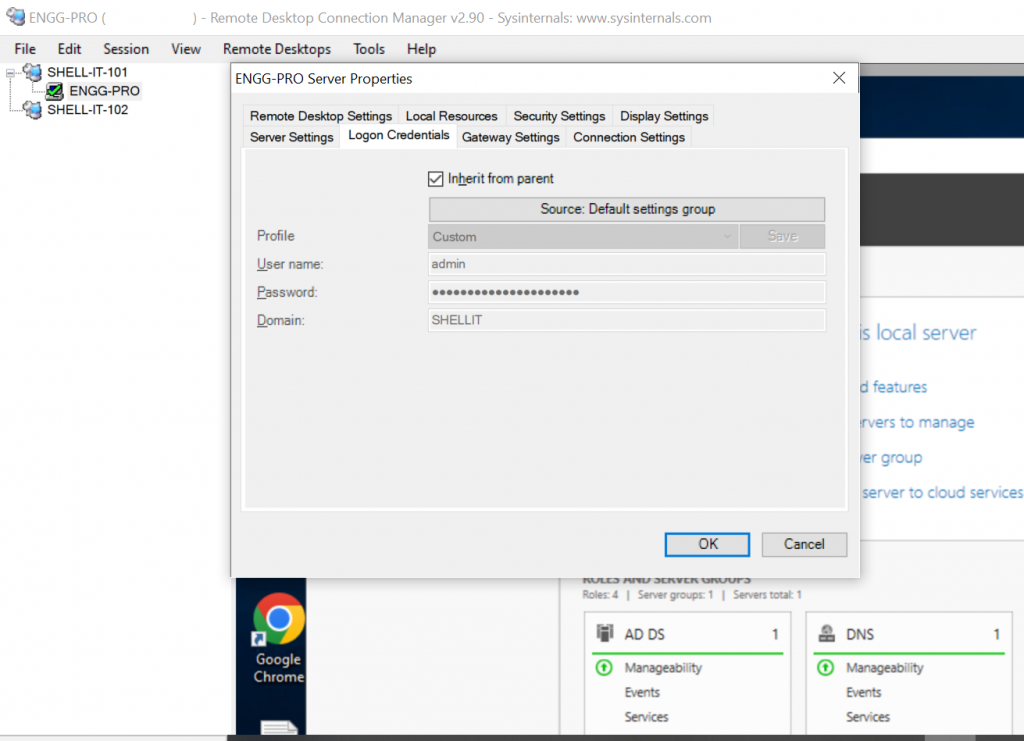Click the 'servers to manage' link
The height and width of the screenshot is (741, 1024).
(917, 422)
